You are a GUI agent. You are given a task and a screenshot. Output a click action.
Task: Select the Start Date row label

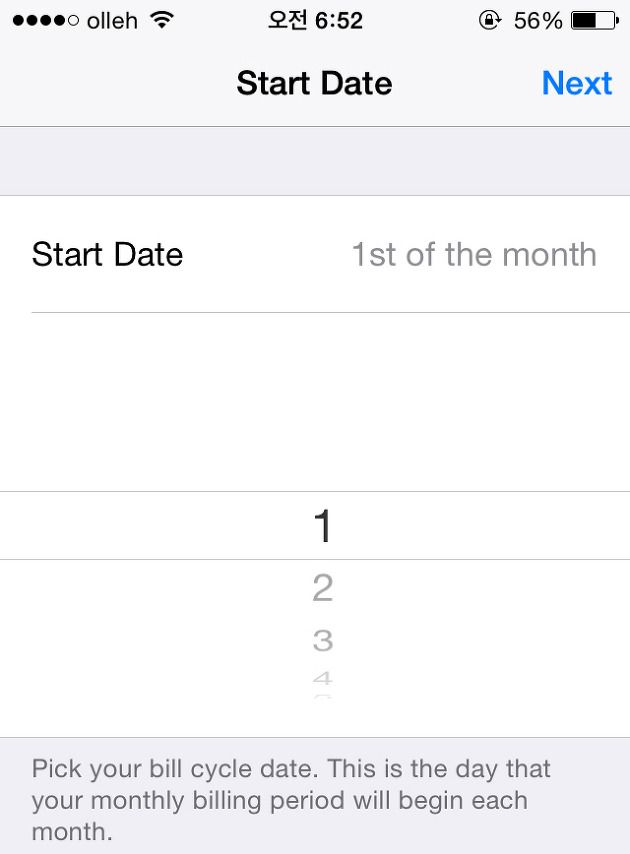[x=107, y=254]
